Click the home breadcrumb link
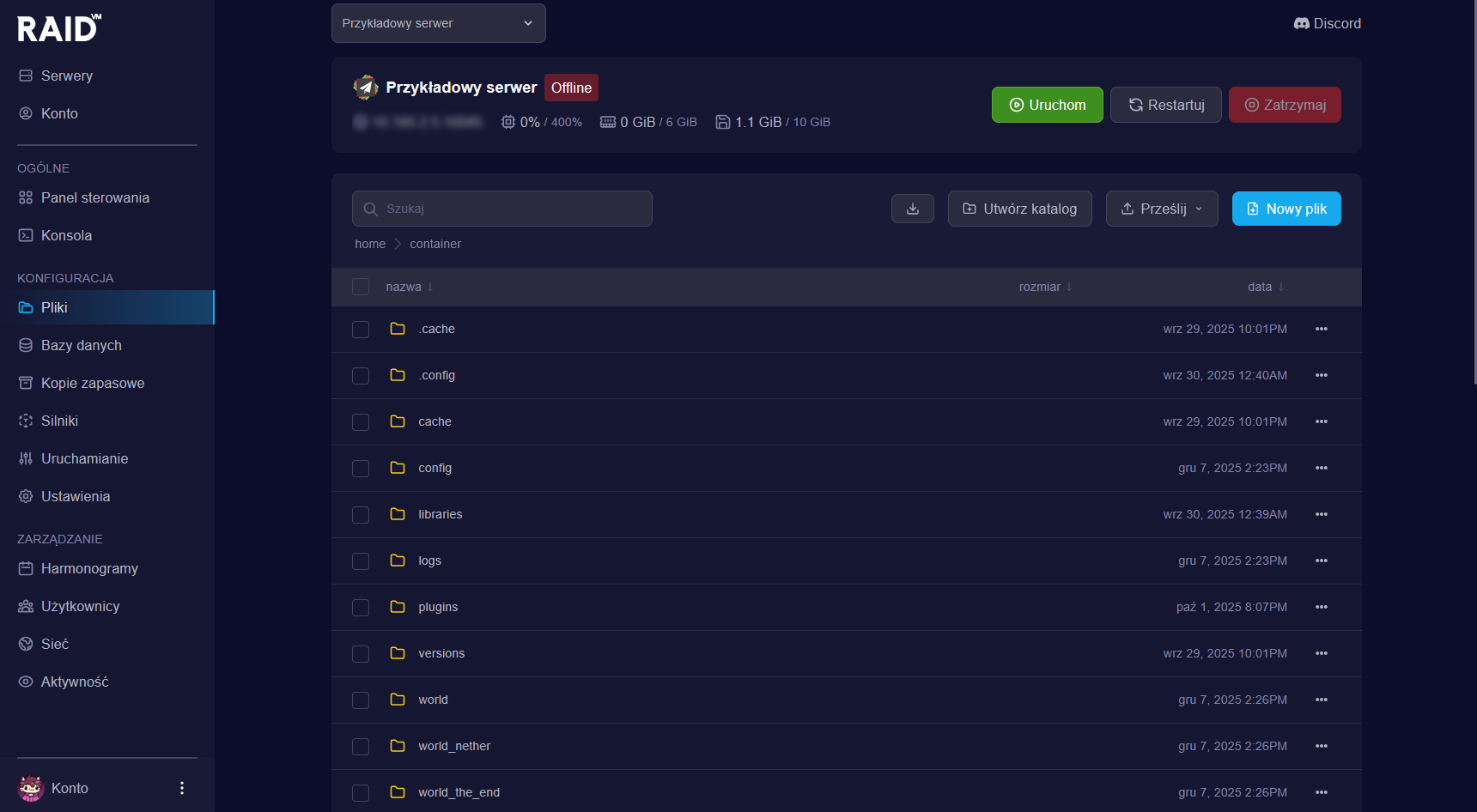Viewport: 1477px width, 812px height. [x=370, y=244]
